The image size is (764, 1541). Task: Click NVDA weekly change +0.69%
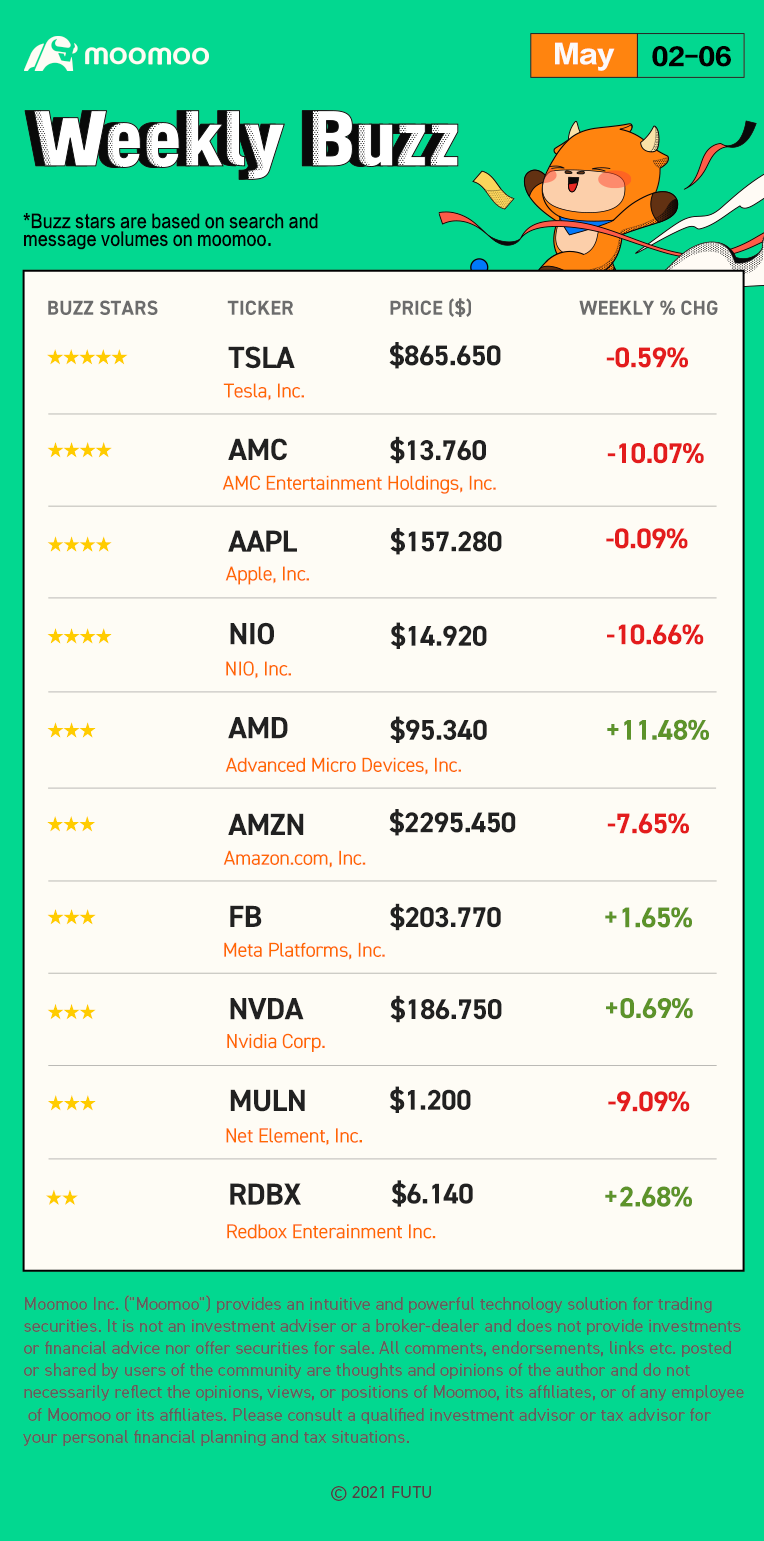pos(649,1008)
